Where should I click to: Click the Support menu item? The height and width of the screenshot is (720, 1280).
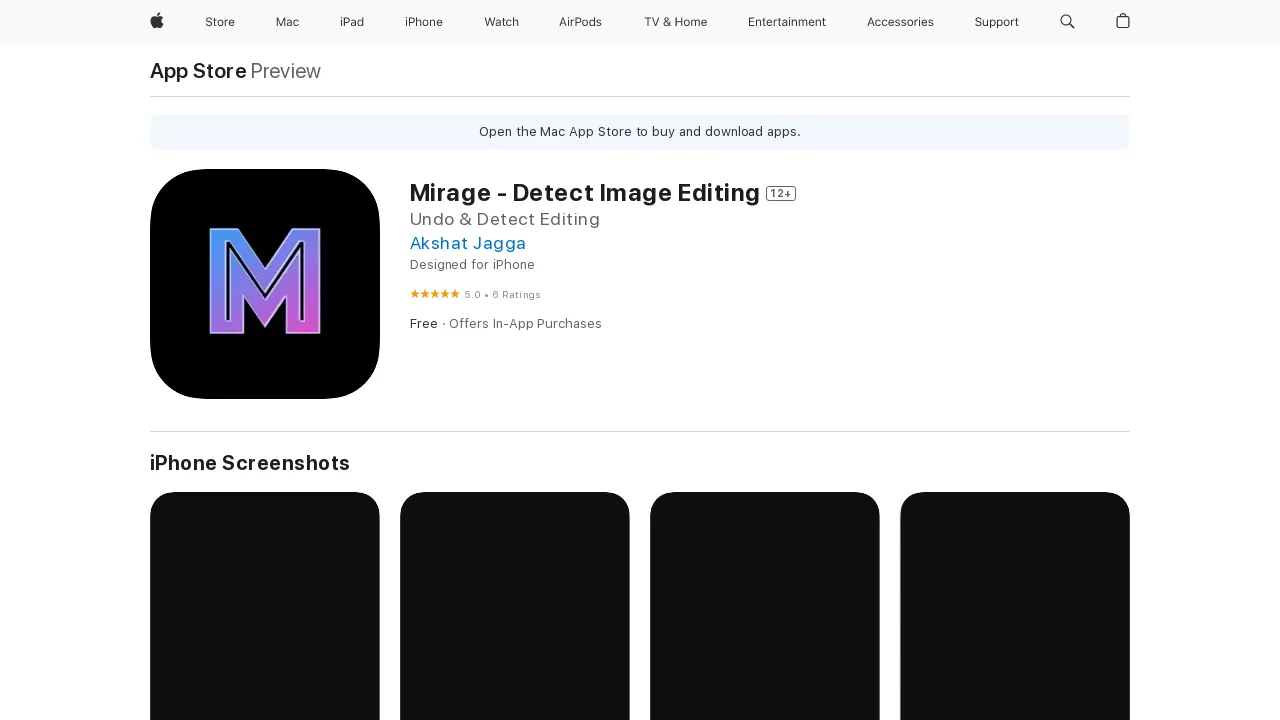coord(996,22)
